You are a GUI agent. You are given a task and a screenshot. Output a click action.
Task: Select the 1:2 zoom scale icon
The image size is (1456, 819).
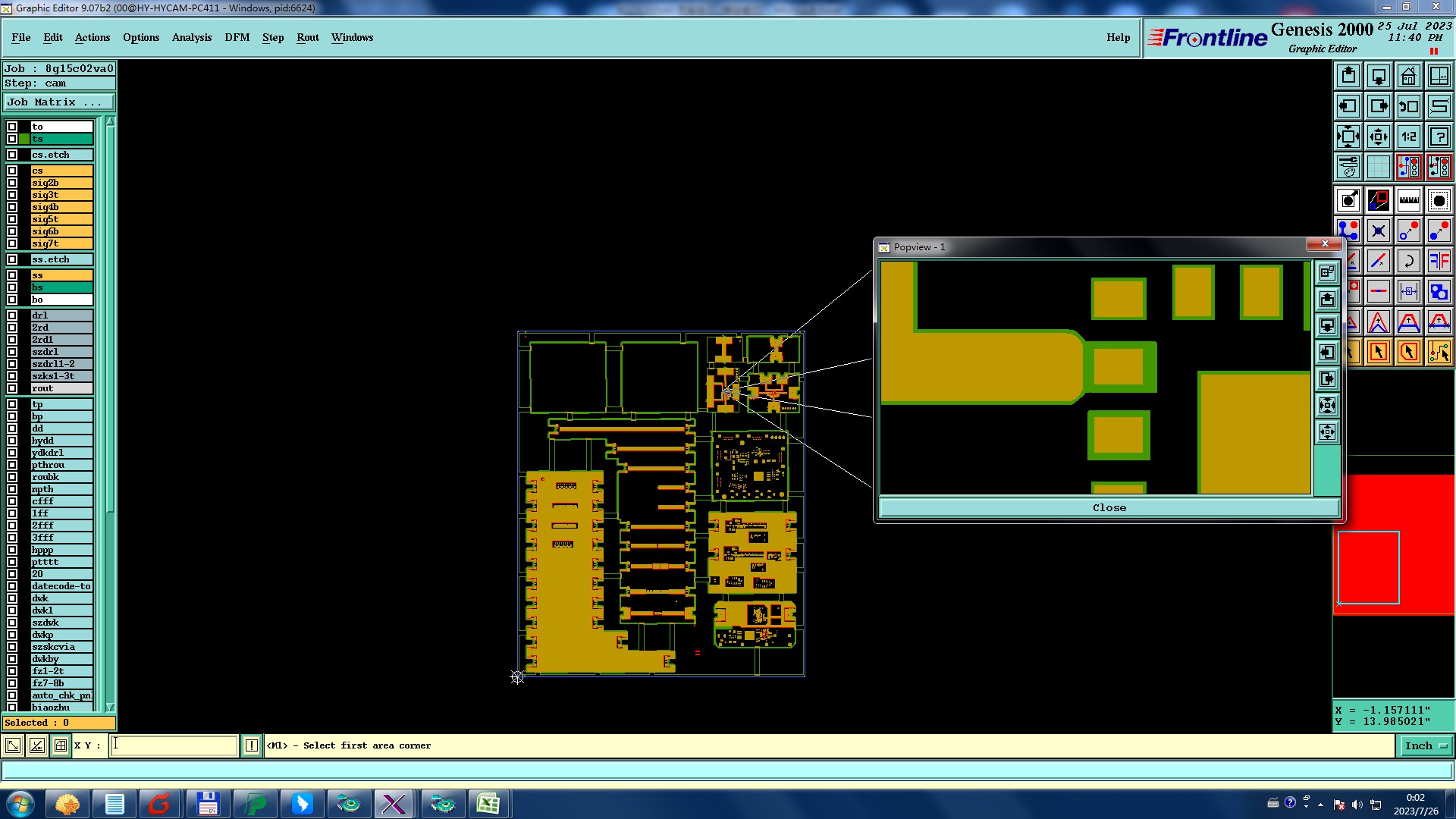click(1408, 136)
